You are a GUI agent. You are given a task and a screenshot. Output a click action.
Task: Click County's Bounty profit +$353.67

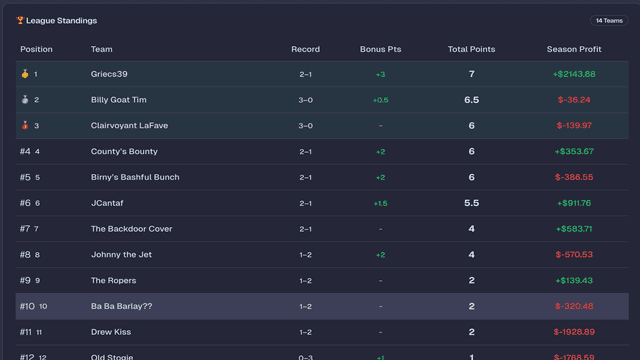(574, 151)
